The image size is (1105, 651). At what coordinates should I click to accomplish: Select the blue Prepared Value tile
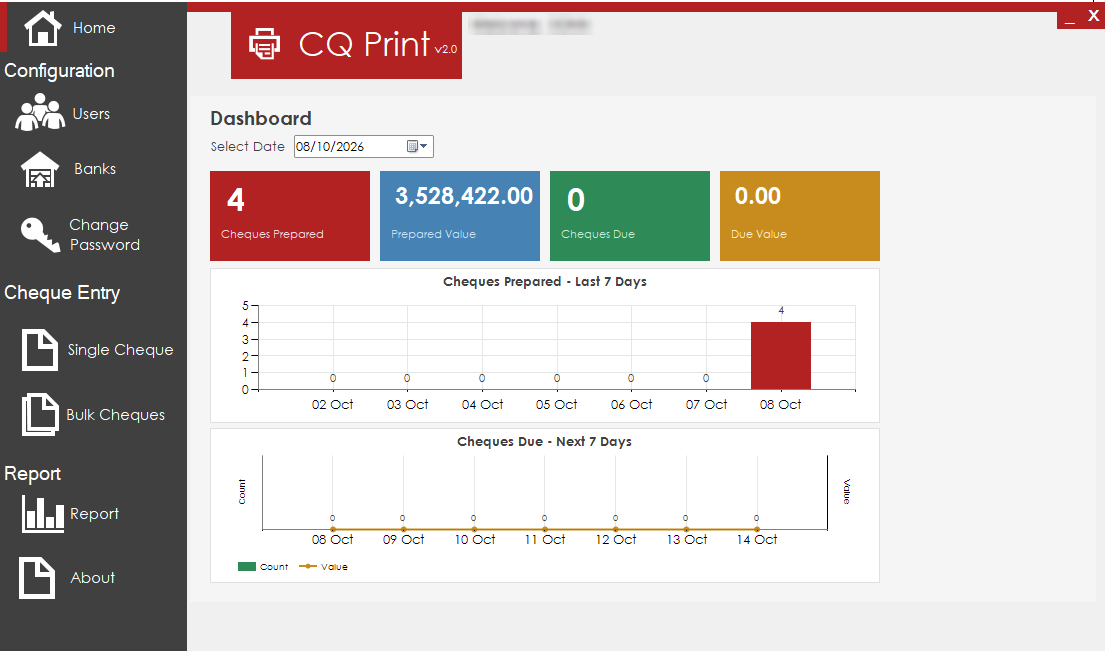pyautogui.click(x=459, y=216)
